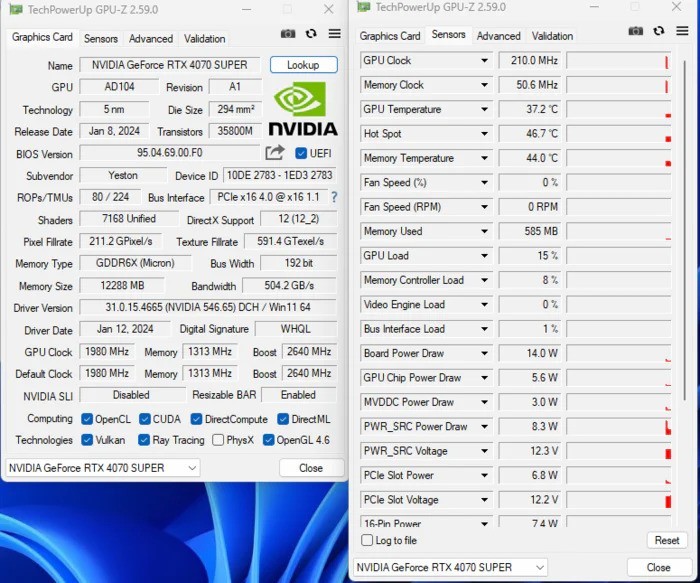Click Close button in Sensors window
This screenshot has height=583, width=700.
point(659,567)
